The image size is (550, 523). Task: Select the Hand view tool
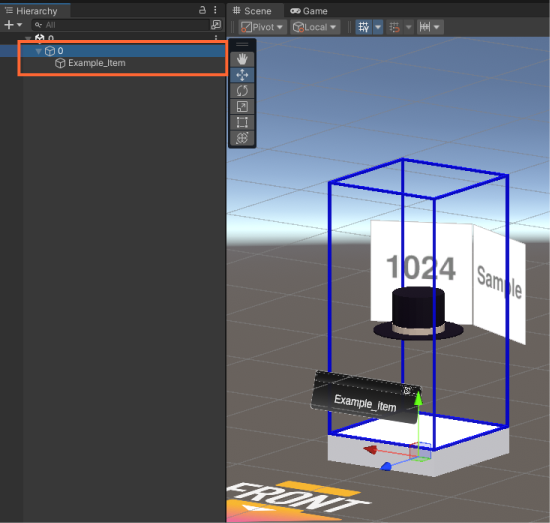coord(242,59)
